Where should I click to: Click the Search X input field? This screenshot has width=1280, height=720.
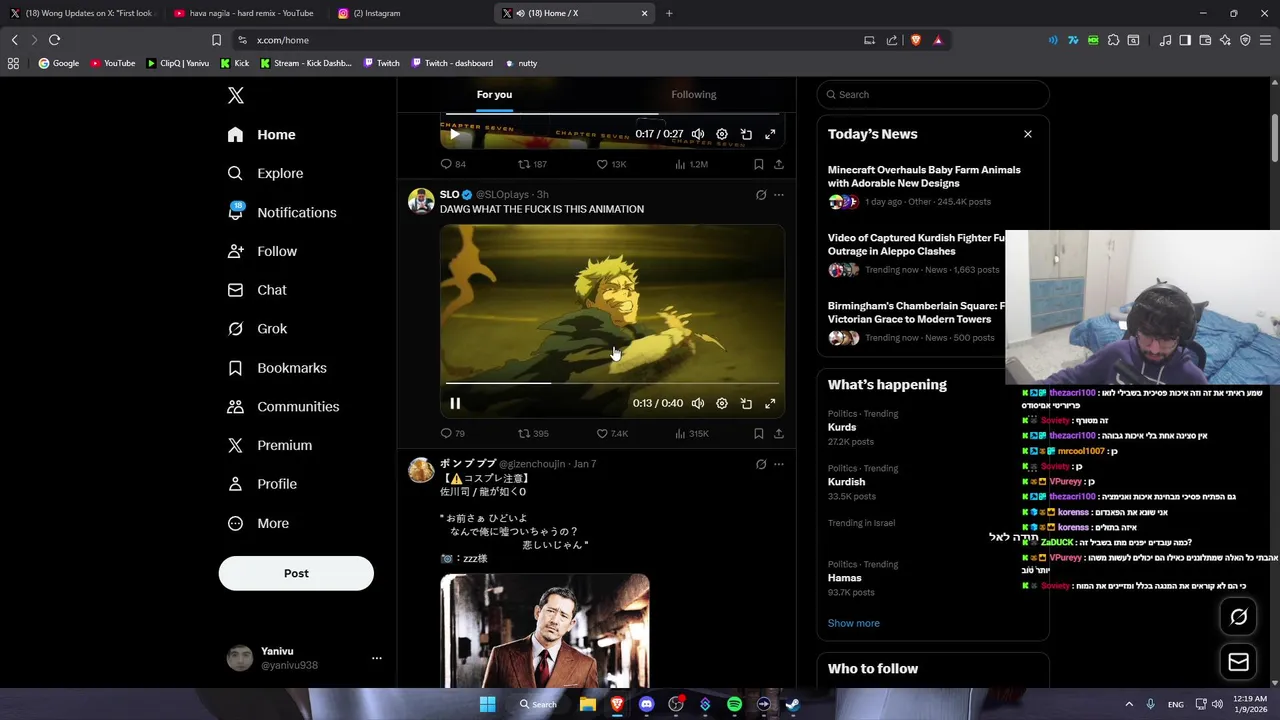[933, 94]
